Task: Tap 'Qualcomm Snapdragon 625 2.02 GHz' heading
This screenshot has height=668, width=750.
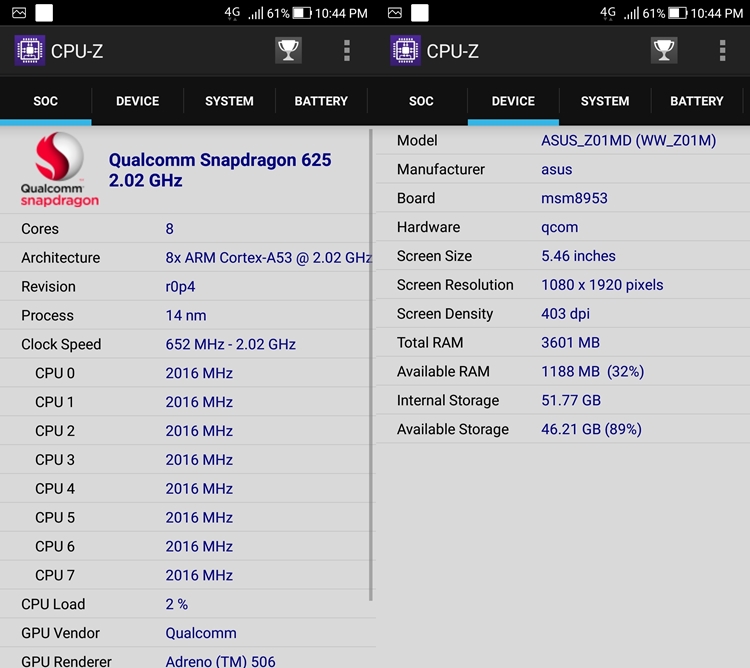Action: [x=220, y=170]
